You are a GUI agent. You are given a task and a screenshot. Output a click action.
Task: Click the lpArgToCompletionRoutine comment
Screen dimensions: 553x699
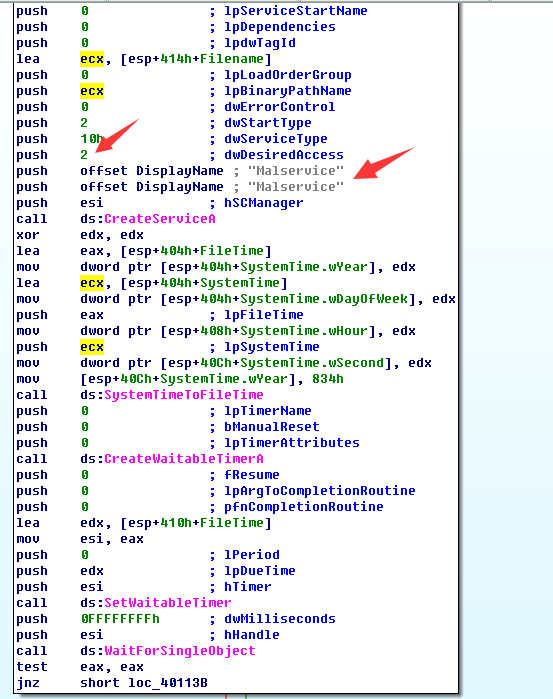320,491
